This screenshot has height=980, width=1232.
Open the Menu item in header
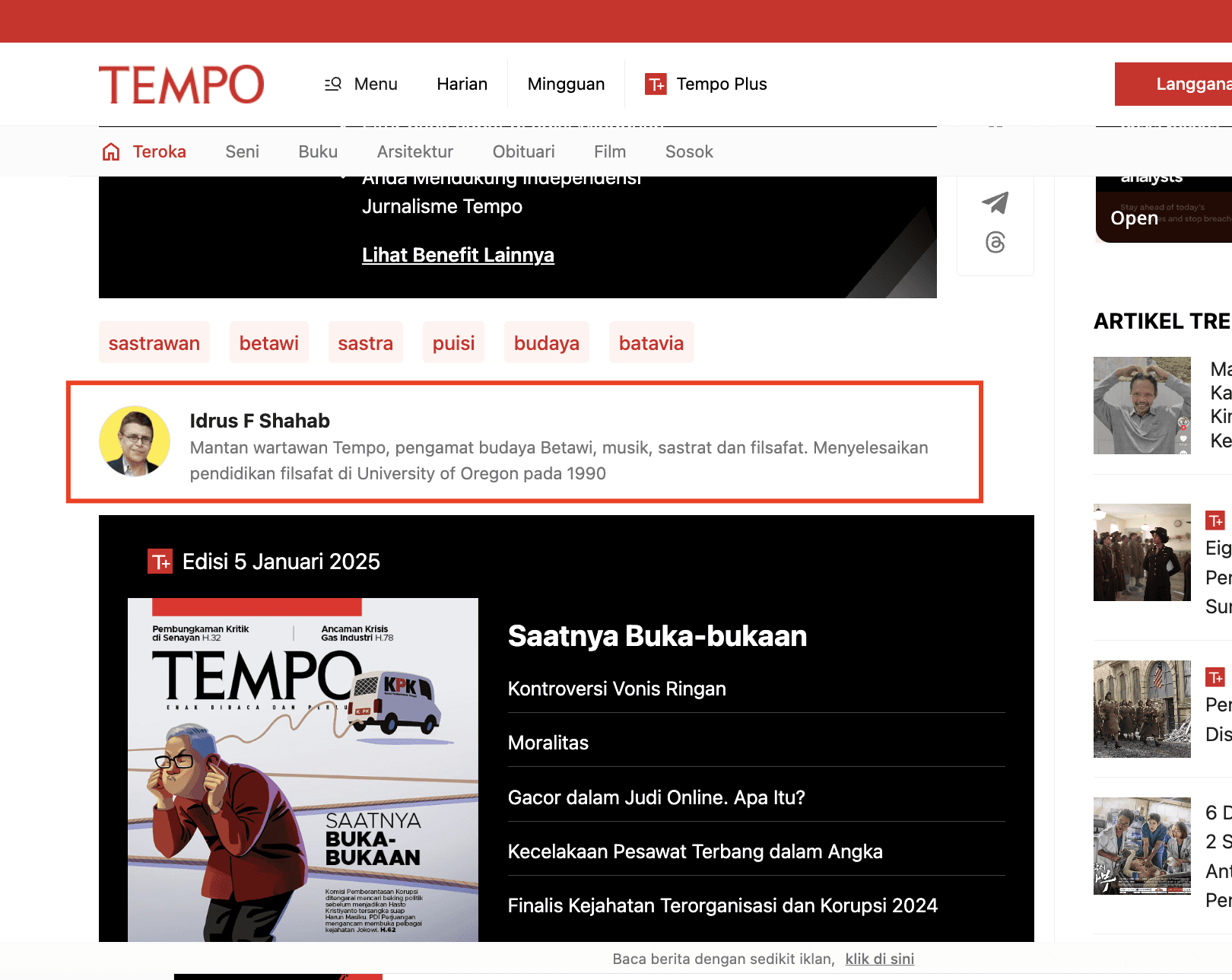(x=376, y=84)
